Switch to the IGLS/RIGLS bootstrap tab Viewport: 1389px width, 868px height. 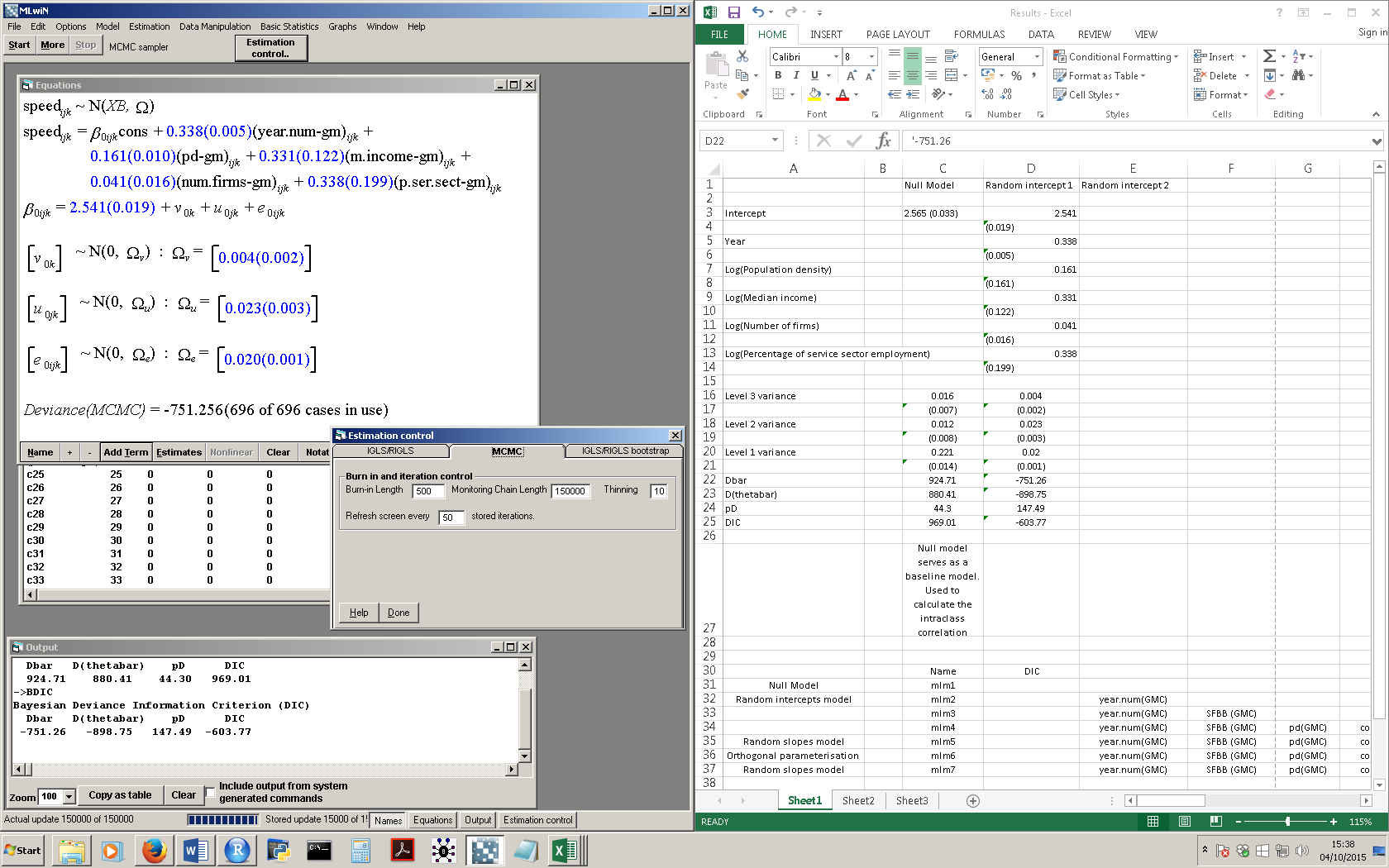625,451
